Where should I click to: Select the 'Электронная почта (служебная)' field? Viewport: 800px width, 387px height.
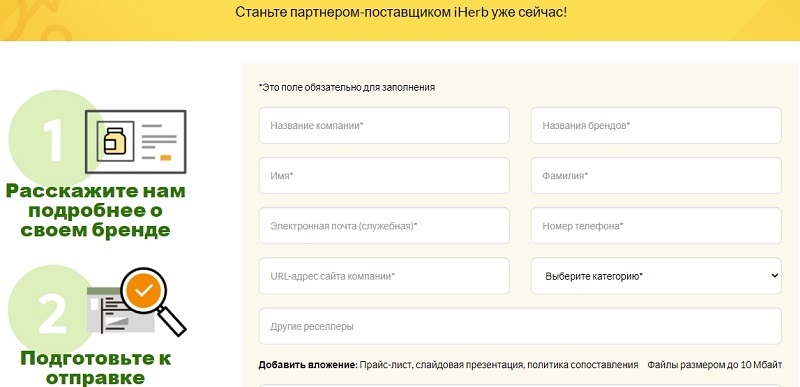384,225
